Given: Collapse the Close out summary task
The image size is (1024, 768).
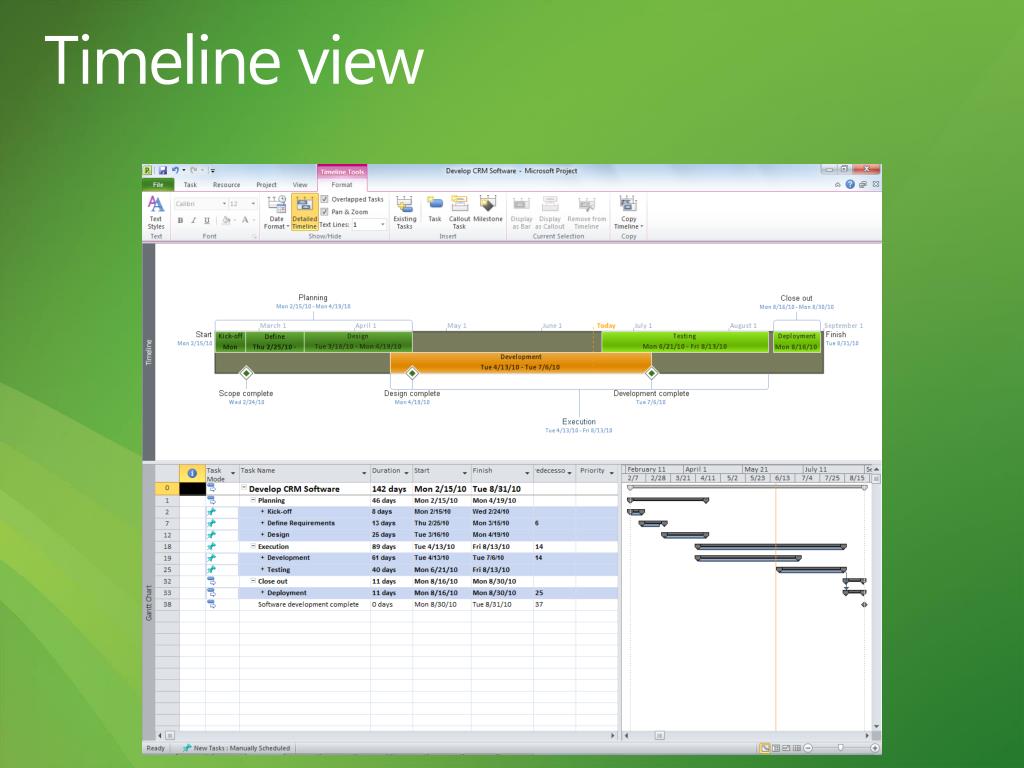Looking at the screenshot, I should [253, 581].
